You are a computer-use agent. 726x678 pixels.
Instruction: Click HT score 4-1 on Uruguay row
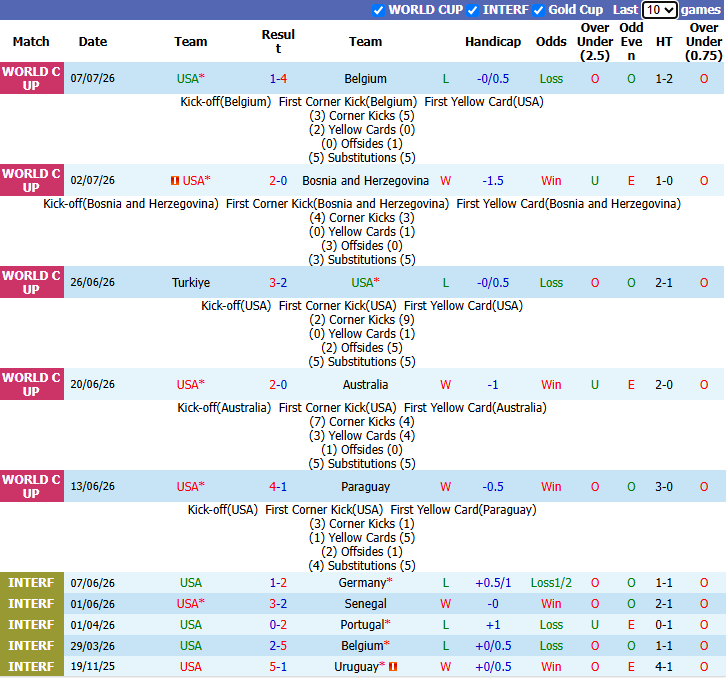point(664,666)
